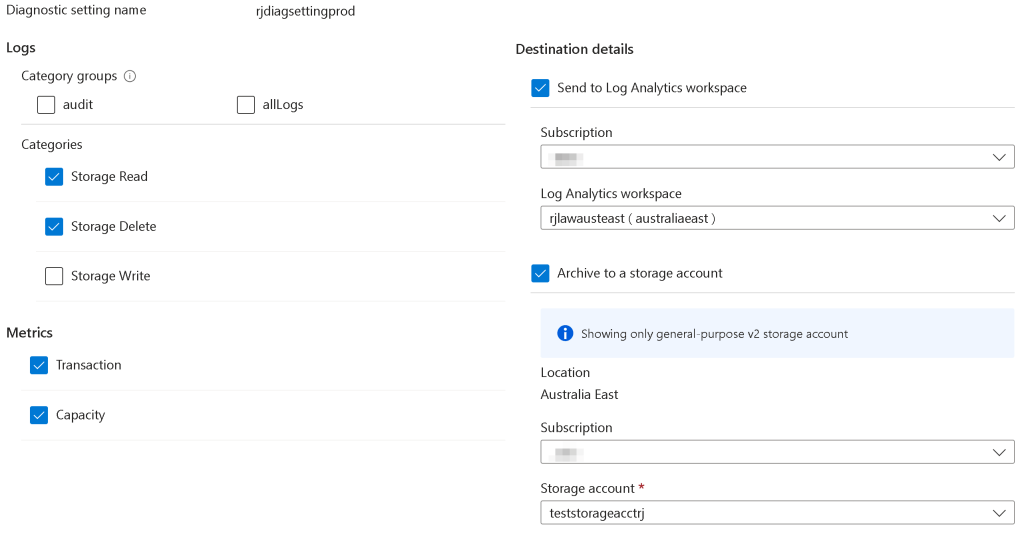Toggle the Transaction metric checkbox

(39, 366)
